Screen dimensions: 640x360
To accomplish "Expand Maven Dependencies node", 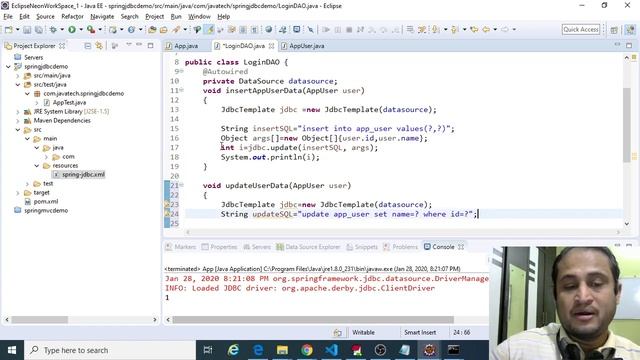I will coord(18,120).
